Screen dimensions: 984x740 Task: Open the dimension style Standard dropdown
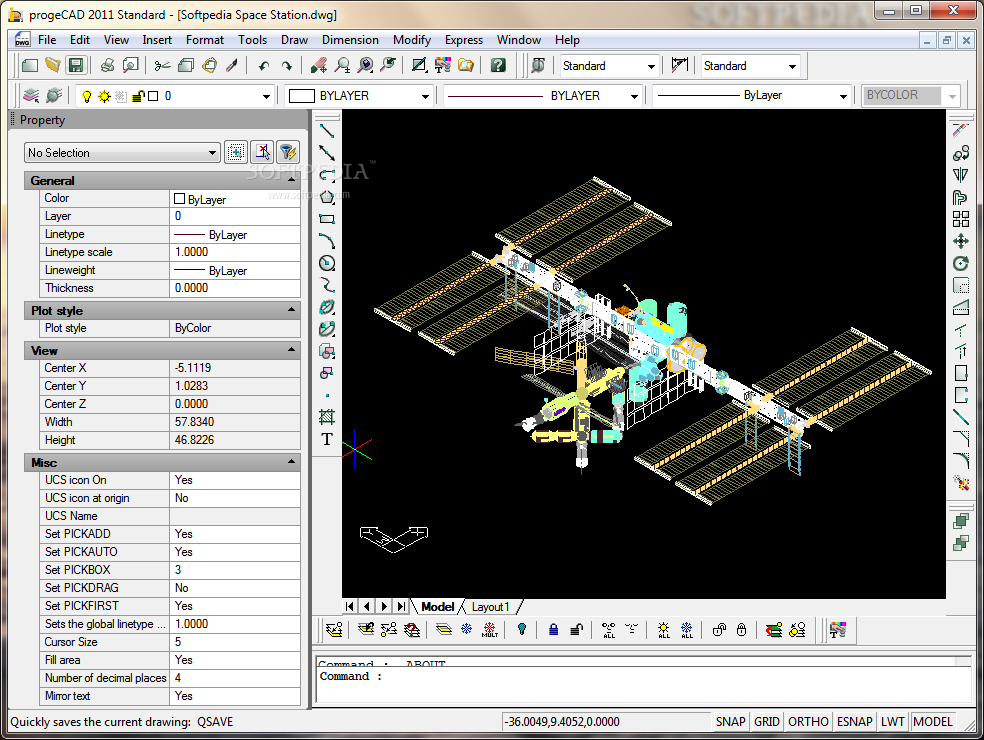coord(792,66)
